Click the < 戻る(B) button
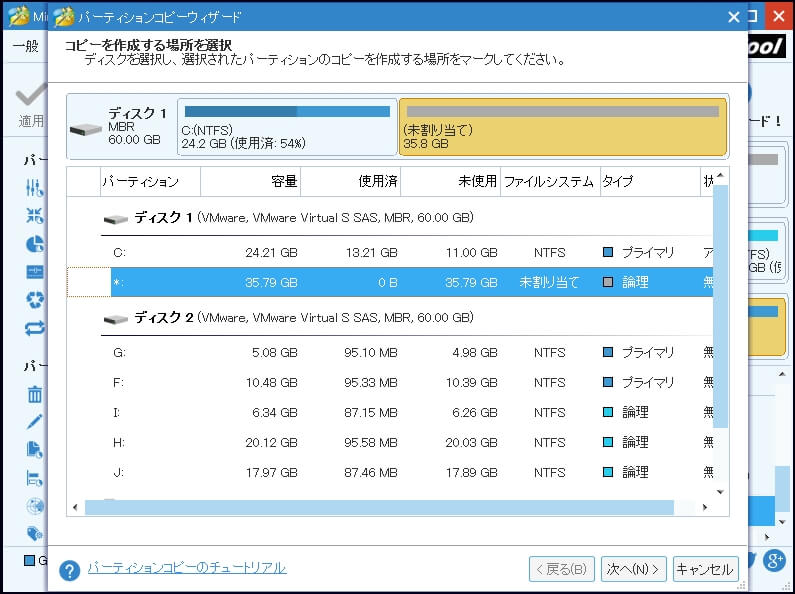Viewport: 795px width, 594px height. (562, 569)
